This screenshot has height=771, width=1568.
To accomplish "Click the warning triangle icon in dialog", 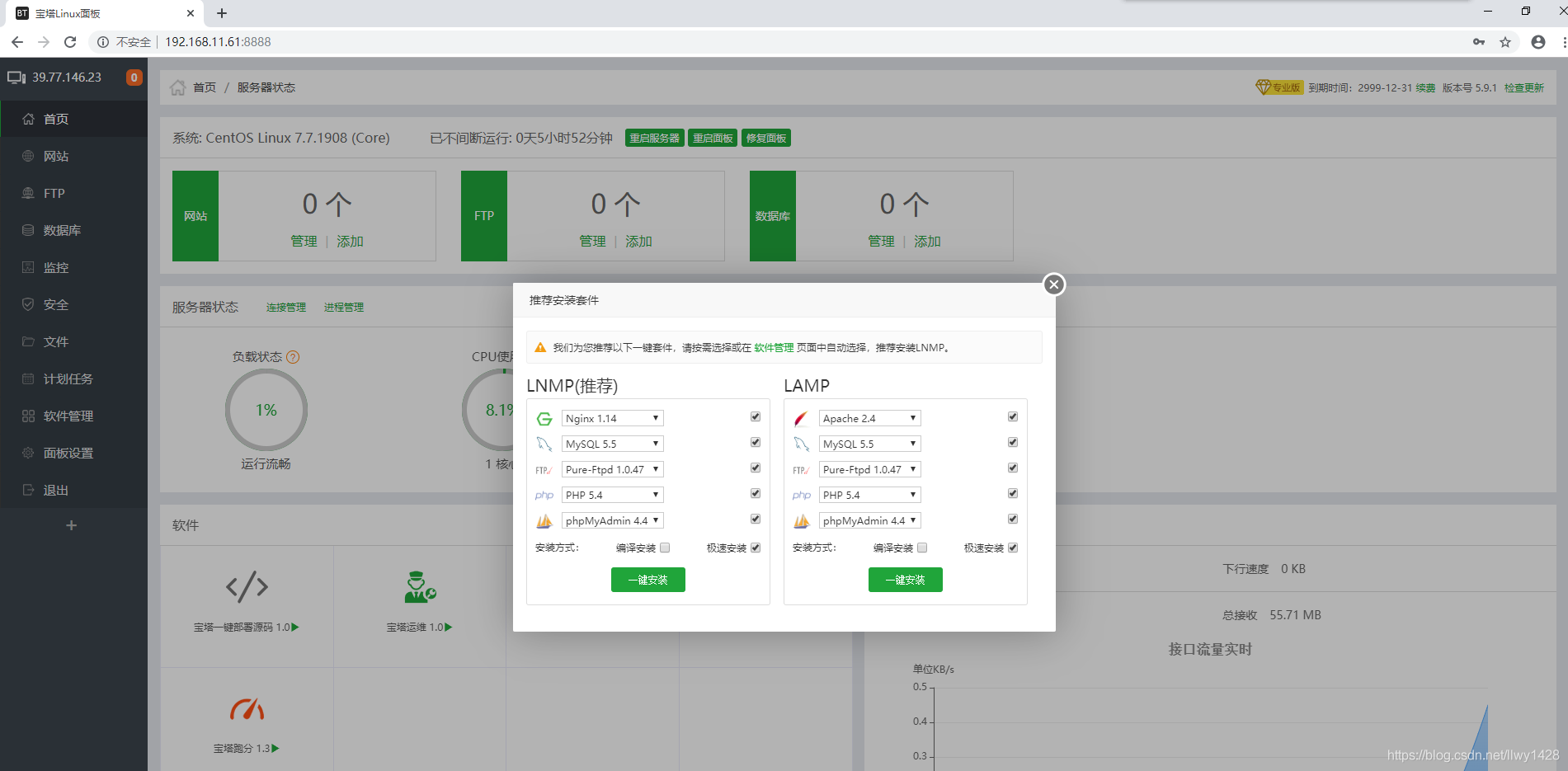I will pos(540,348).
